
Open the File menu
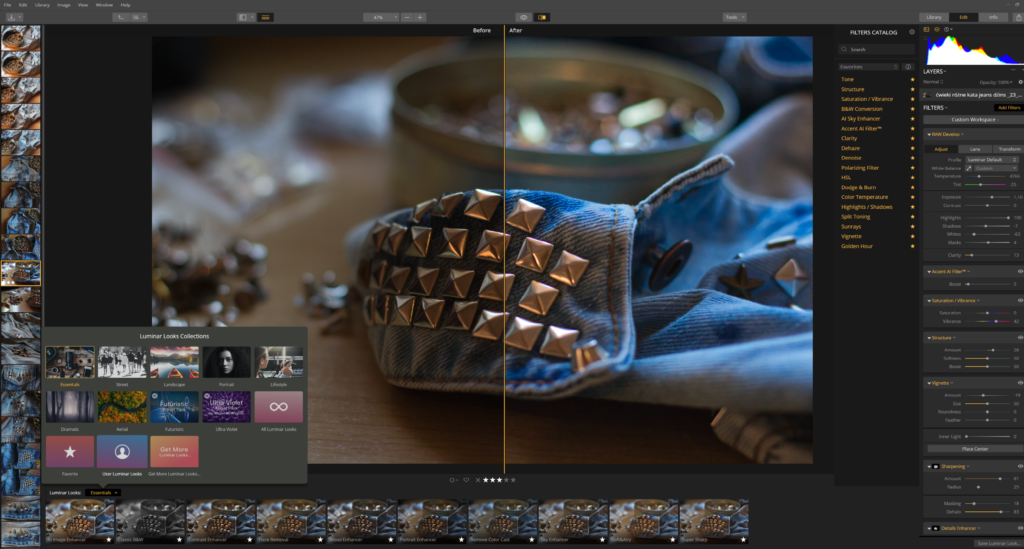8,5
